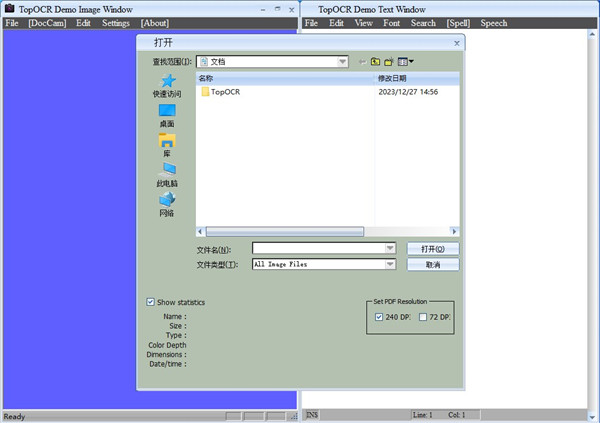Open the Libraries icon in sidebar
600x423 pixels.
(167, 140)
